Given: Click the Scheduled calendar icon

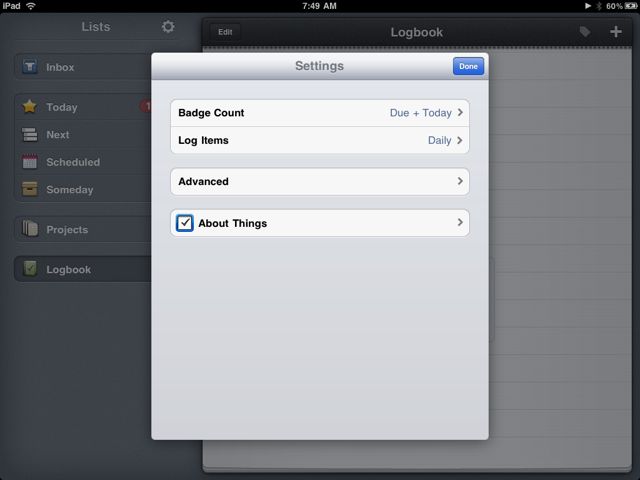Looking at the screenshot, I should (x=29, y=162).
